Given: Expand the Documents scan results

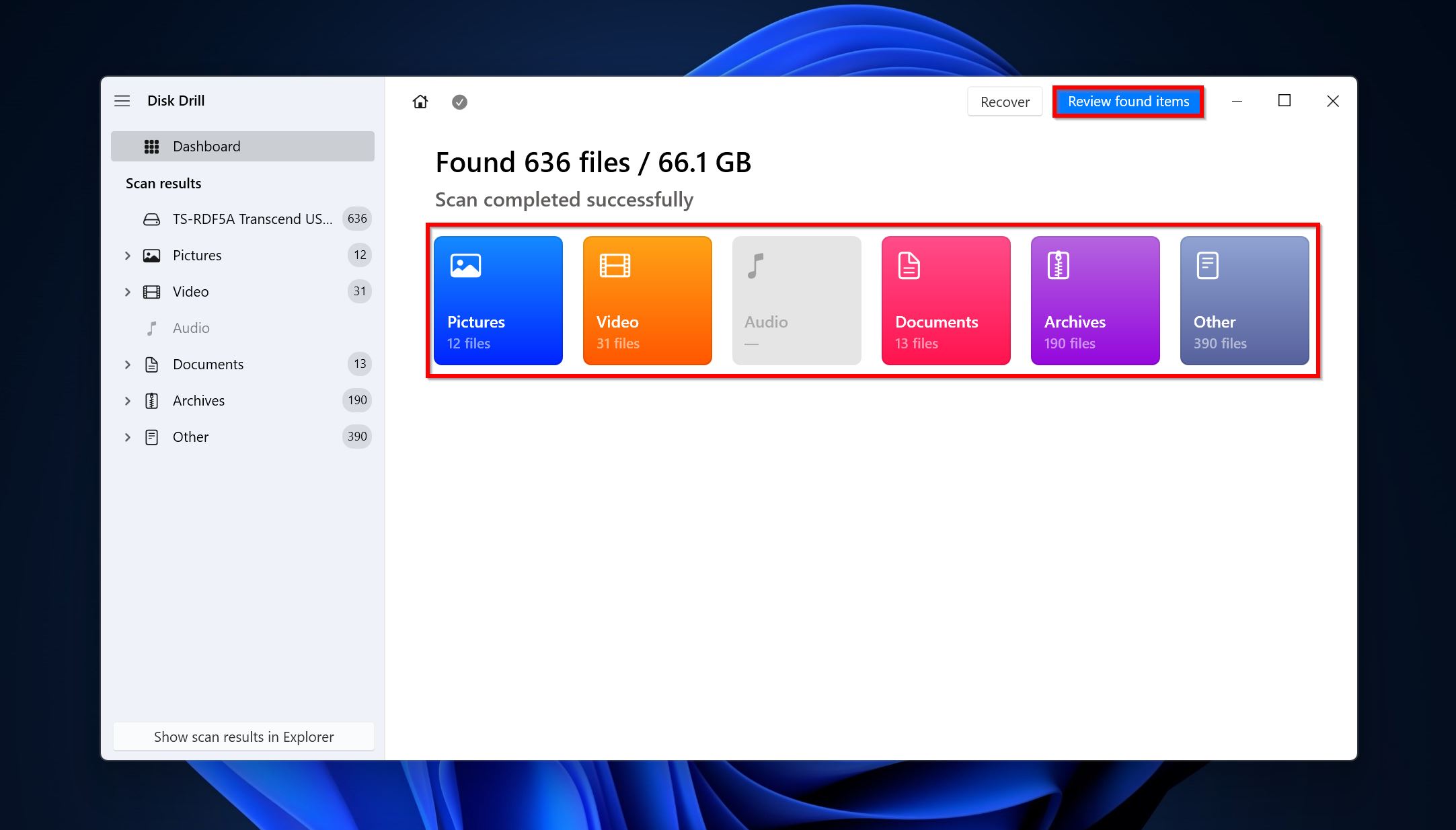Looking at the screenshot, I should click(x=127, y=363).
